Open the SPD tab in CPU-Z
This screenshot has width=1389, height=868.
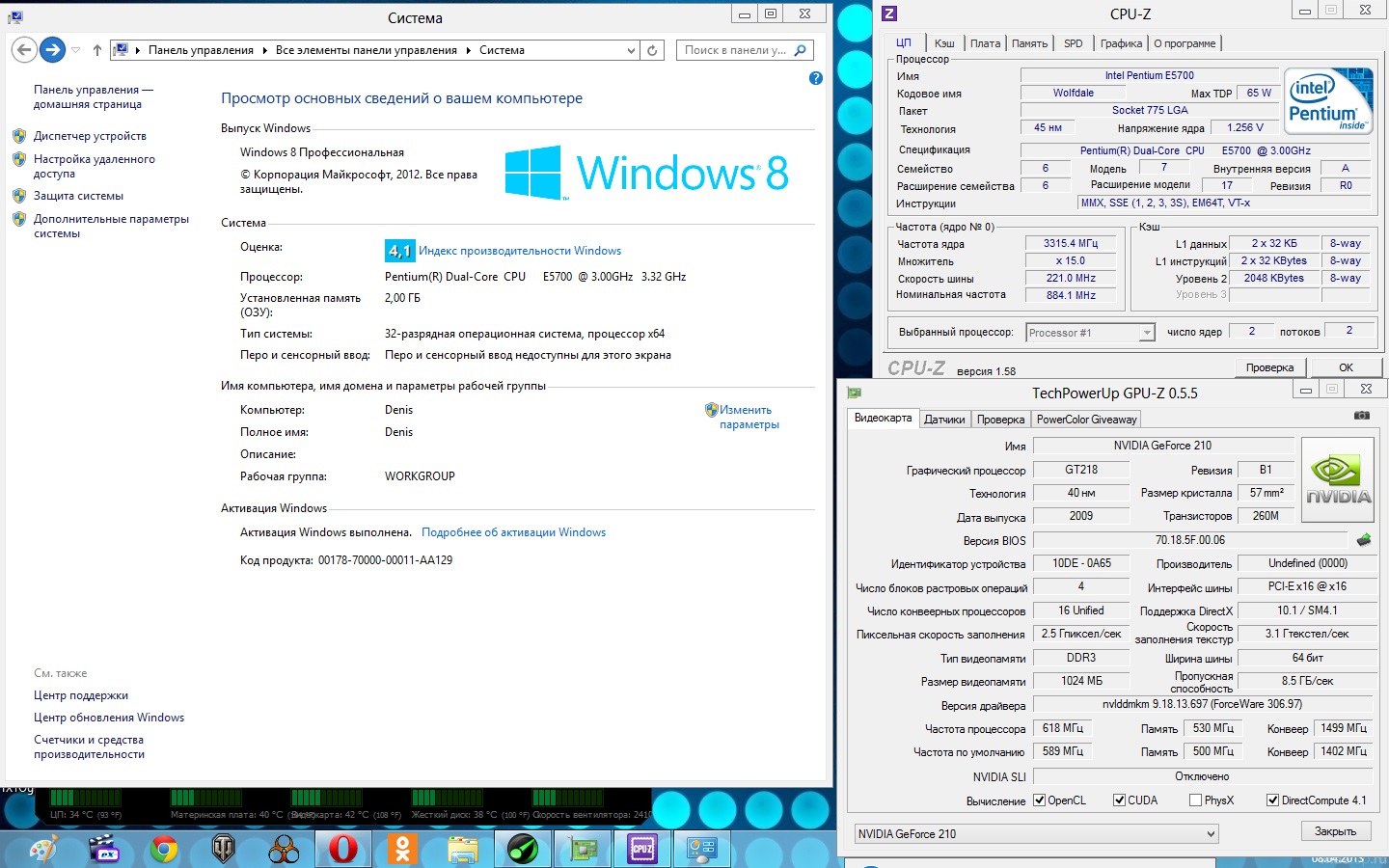(1074, 43)
